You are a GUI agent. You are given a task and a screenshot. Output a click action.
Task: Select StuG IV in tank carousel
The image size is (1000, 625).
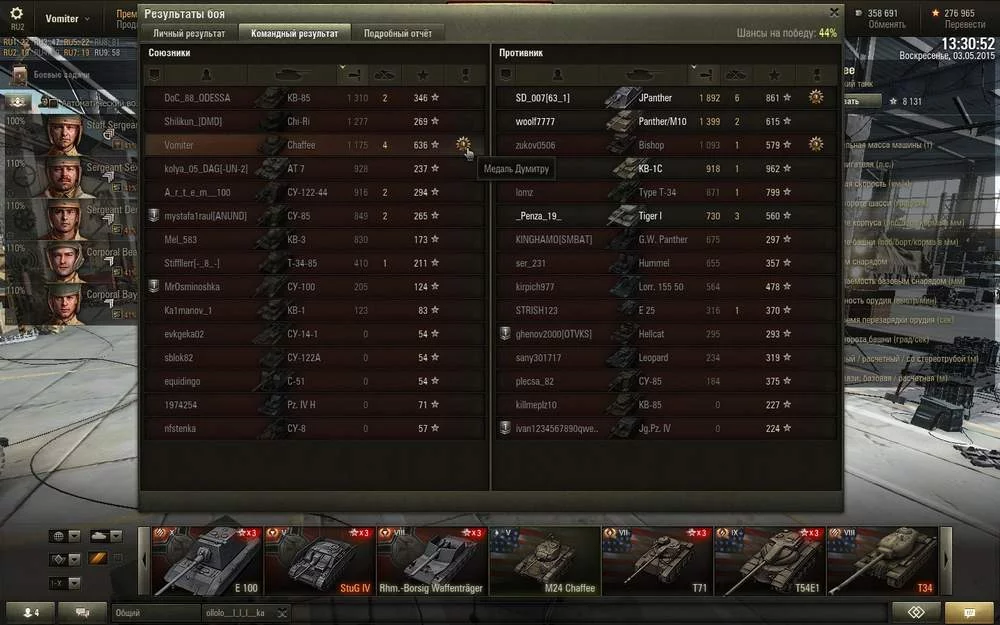pos(319,561)
